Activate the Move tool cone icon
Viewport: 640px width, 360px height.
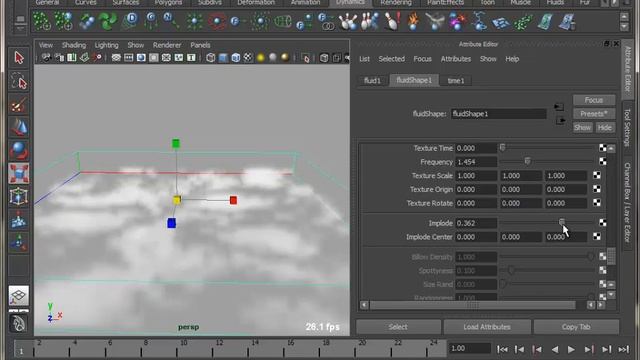pos(19,128)
